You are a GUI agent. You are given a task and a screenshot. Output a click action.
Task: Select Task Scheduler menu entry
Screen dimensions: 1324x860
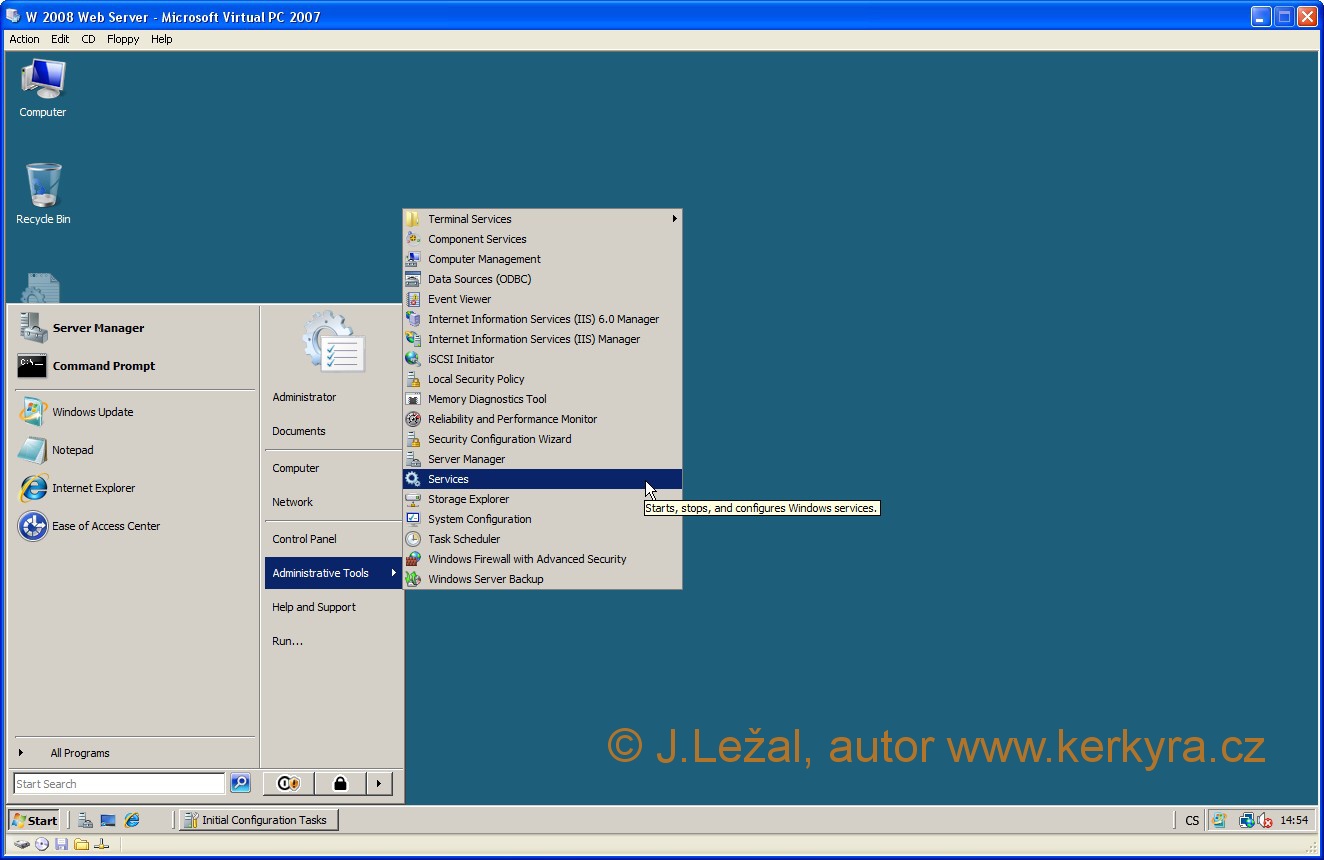click(x=464, y=539)
